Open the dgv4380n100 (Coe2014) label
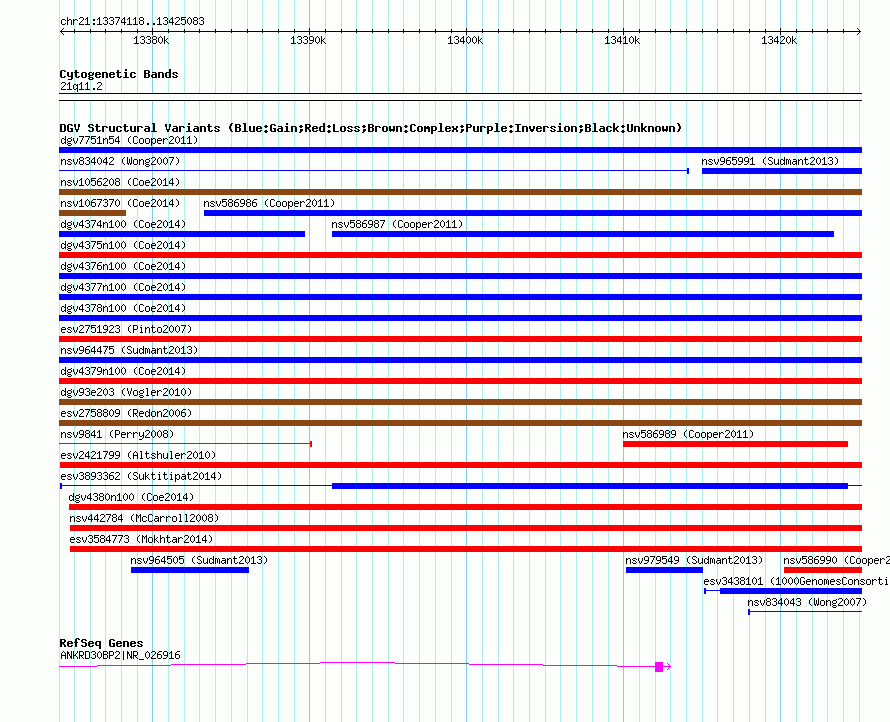890x722 pixels. click(131, 497)
